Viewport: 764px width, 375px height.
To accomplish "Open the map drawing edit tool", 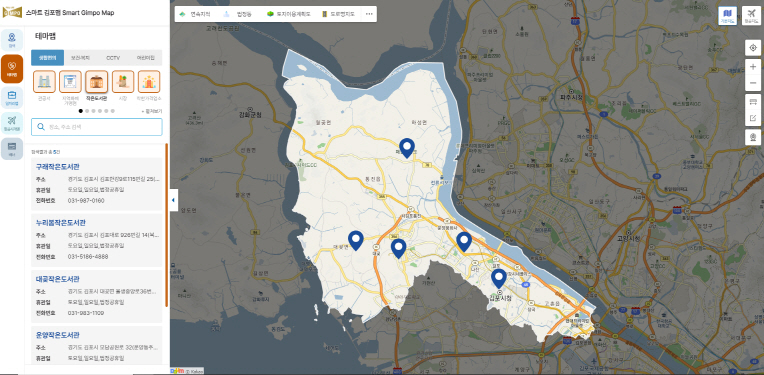I will tap(753, 118).
